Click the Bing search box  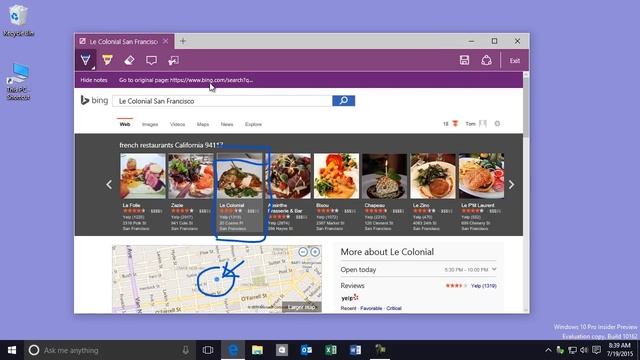(222, 101)
